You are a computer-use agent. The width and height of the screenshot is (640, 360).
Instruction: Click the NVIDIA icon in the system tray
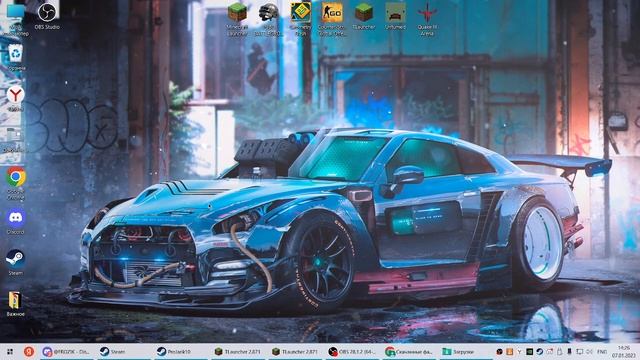tap(529, 351)
